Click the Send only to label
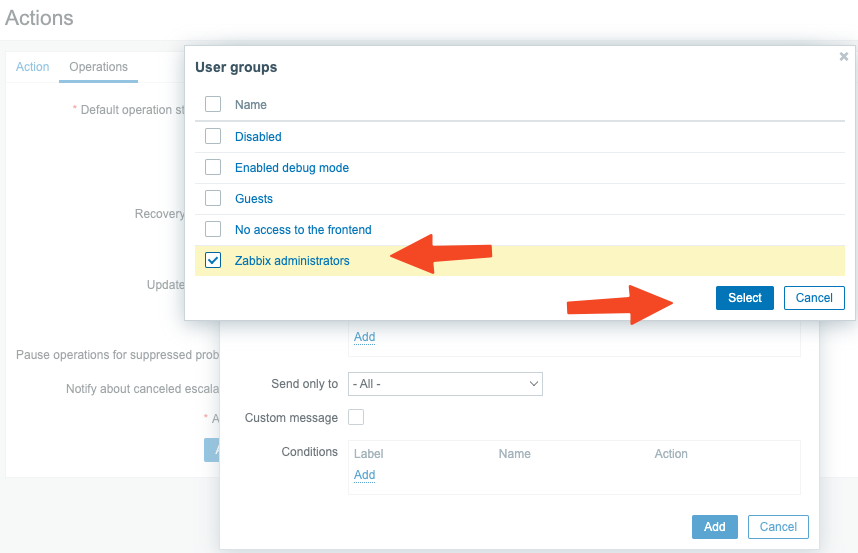Image resolution: width=858 pixels, height=553 pixels. [305, 384]
